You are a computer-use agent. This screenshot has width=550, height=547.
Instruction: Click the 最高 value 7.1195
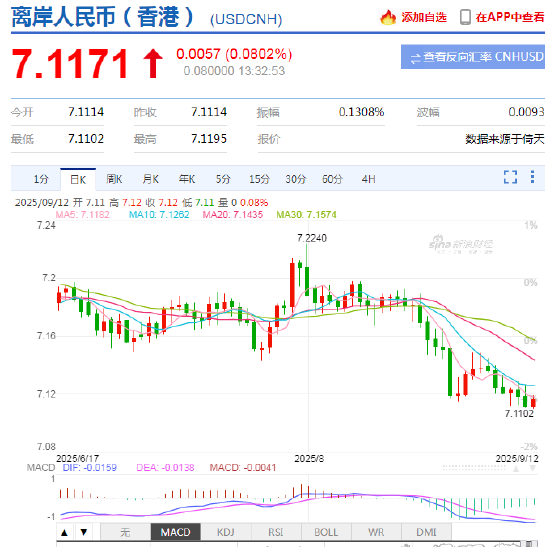click(209, 139)
